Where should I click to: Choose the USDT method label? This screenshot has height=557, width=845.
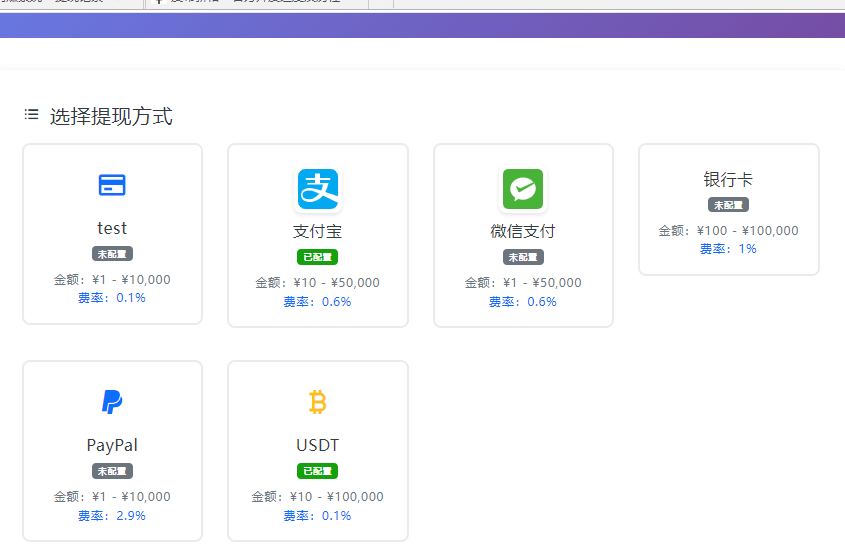click(318, 445)
